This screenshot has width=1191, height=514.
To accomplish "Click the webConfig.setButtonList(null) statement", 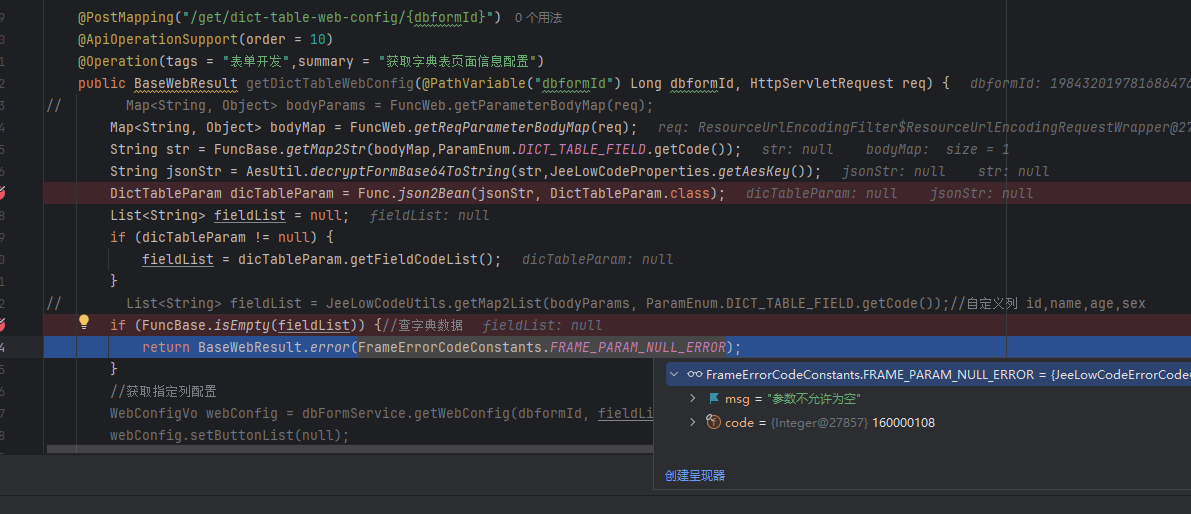I will [229, 435].
